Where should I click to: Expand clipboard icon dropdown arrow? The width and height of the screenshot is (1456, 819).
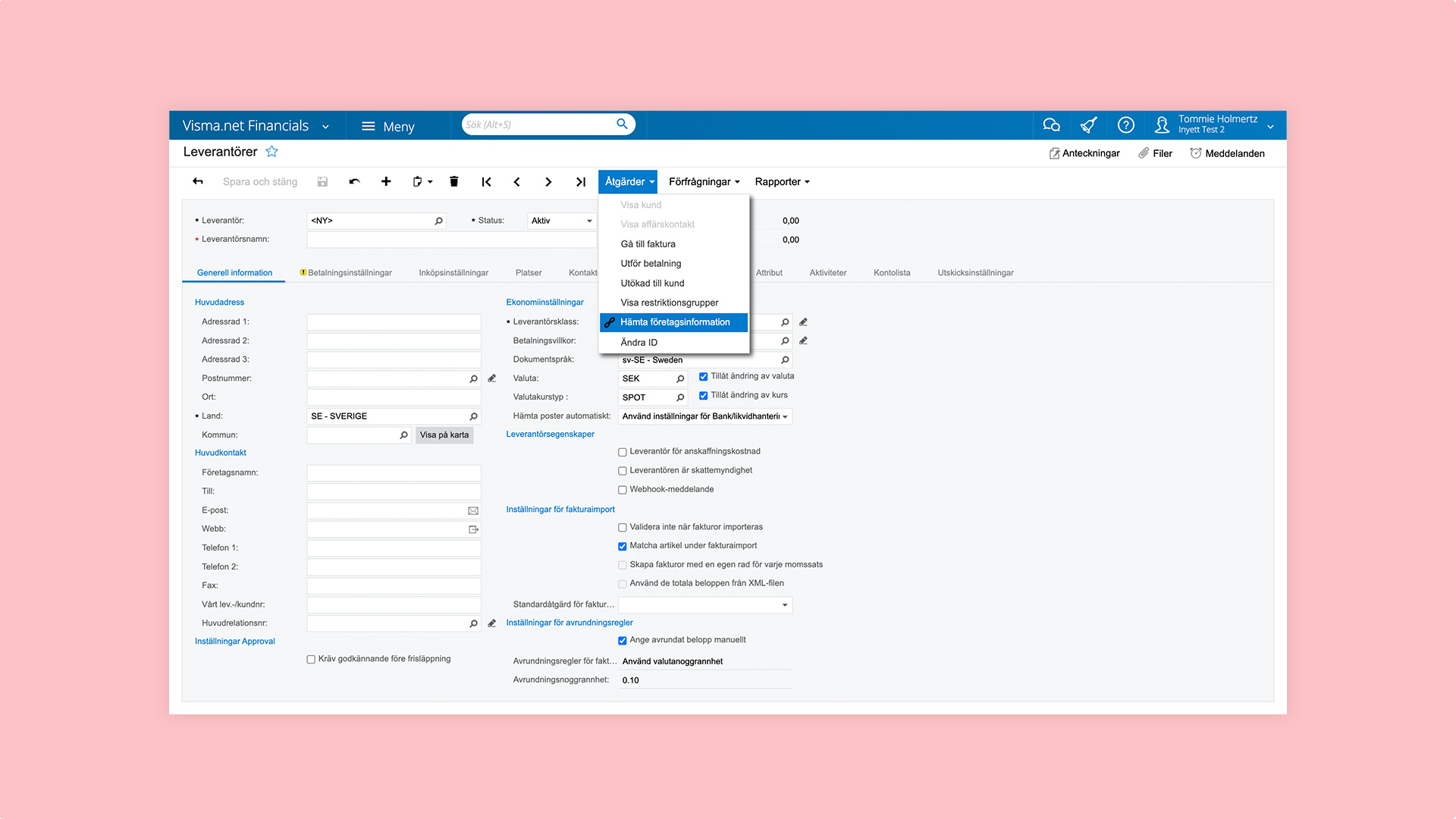coord(430,182)
